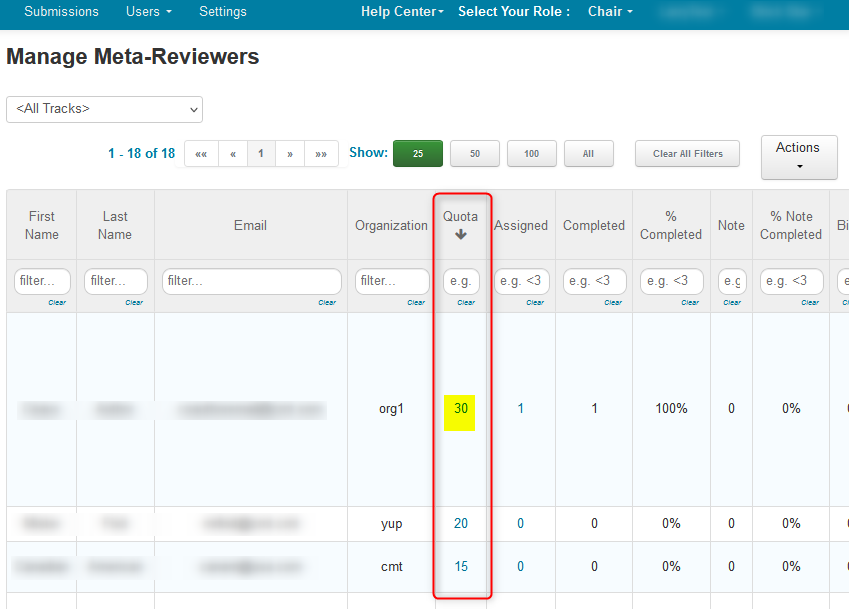This screenshot has height=609, width=849.
Task: Click the Quota sort arrow icon
Action: [461, 234]
